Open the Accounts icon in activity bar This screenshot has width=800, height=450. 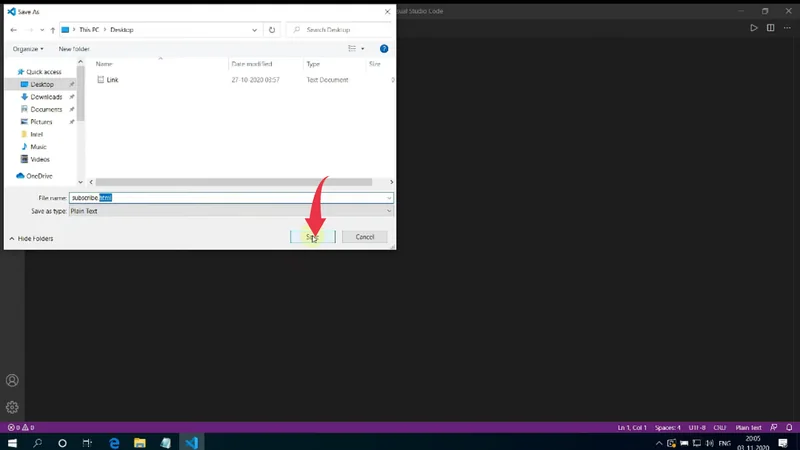(x=12, y=381)
